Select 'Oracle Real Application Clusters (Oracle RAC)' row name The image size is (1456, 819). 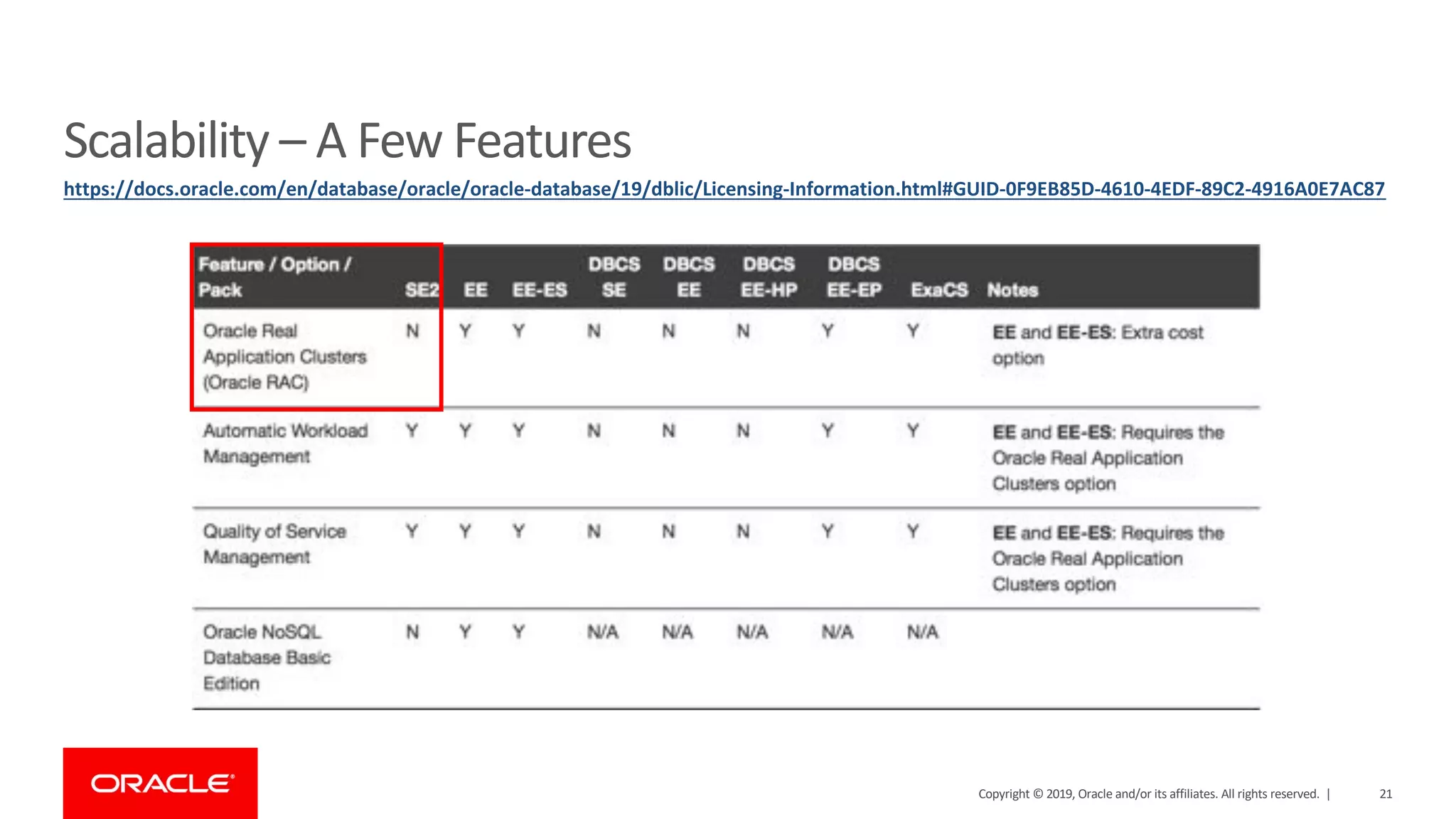(284, 357)
